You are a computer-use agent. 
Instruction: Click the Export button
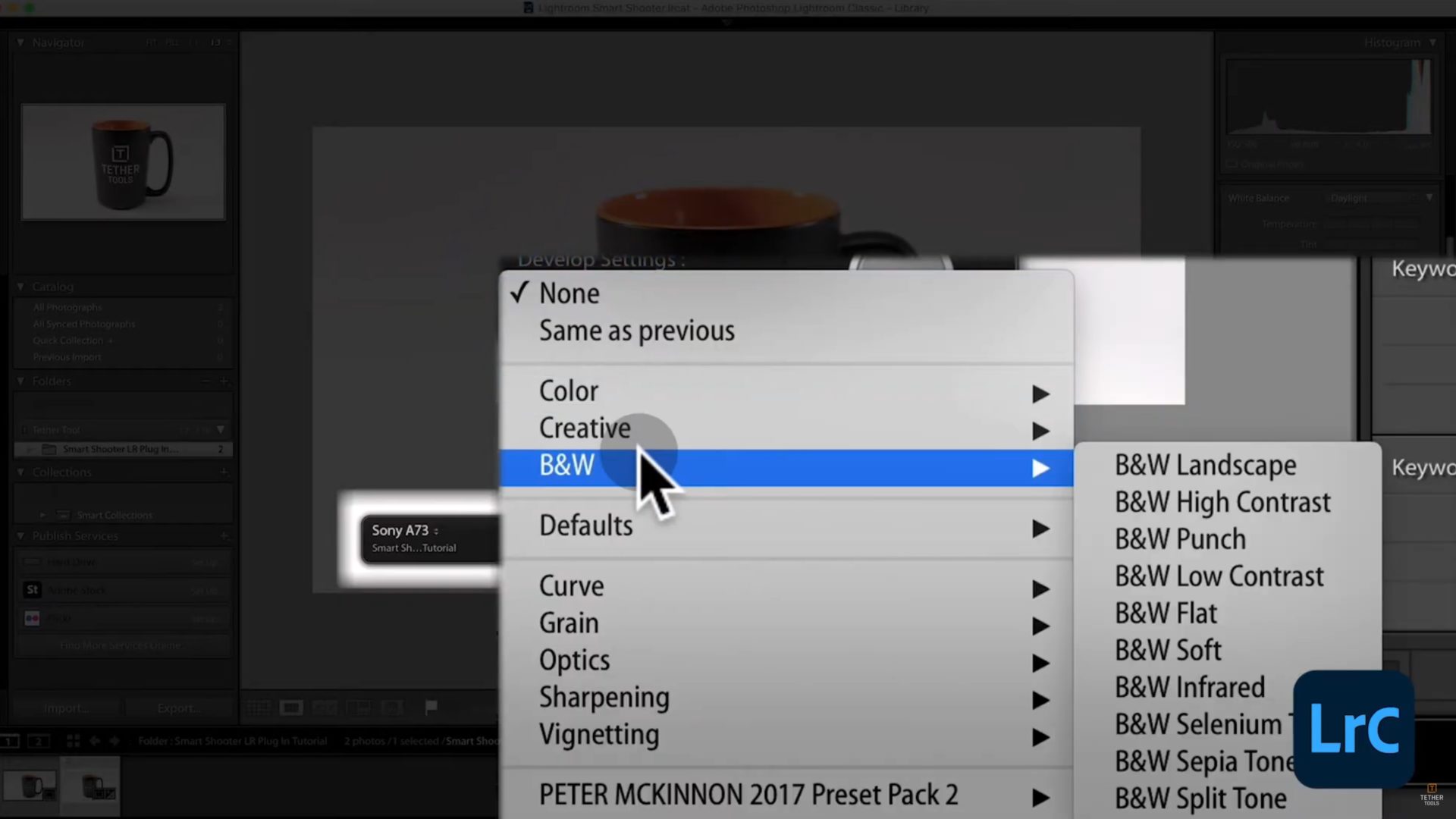coord(179,708)
